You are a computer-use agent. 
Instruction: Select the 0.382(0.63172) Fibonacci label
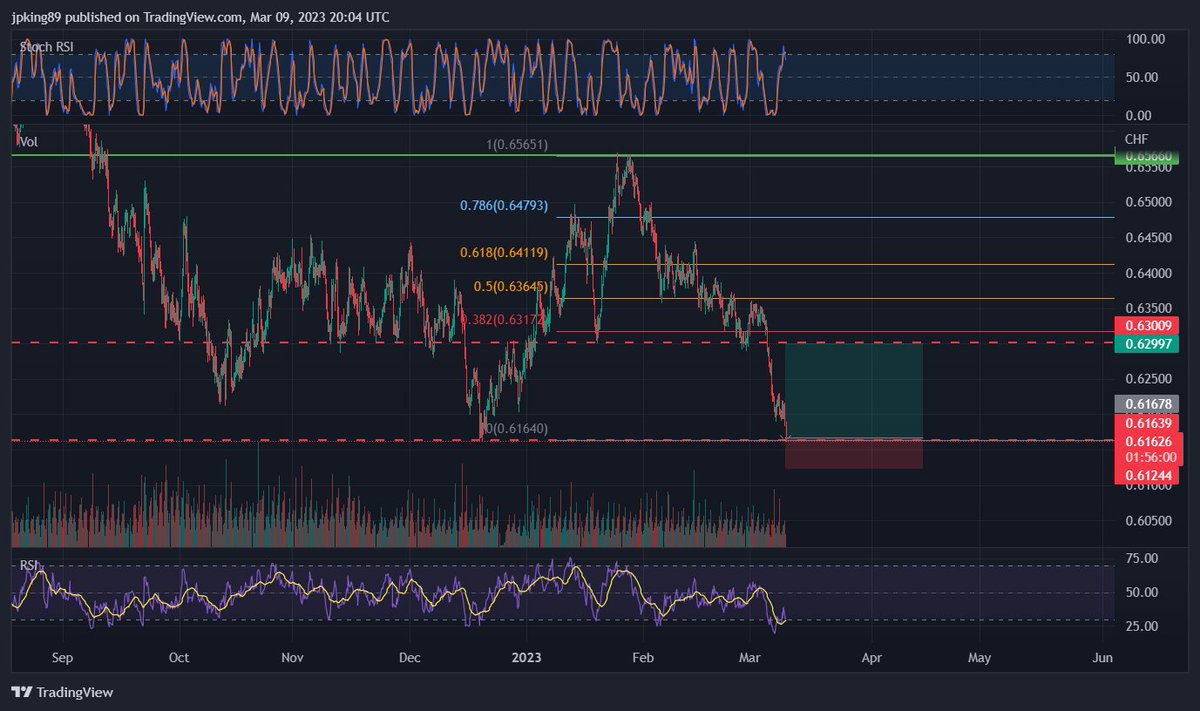point(504,320)
